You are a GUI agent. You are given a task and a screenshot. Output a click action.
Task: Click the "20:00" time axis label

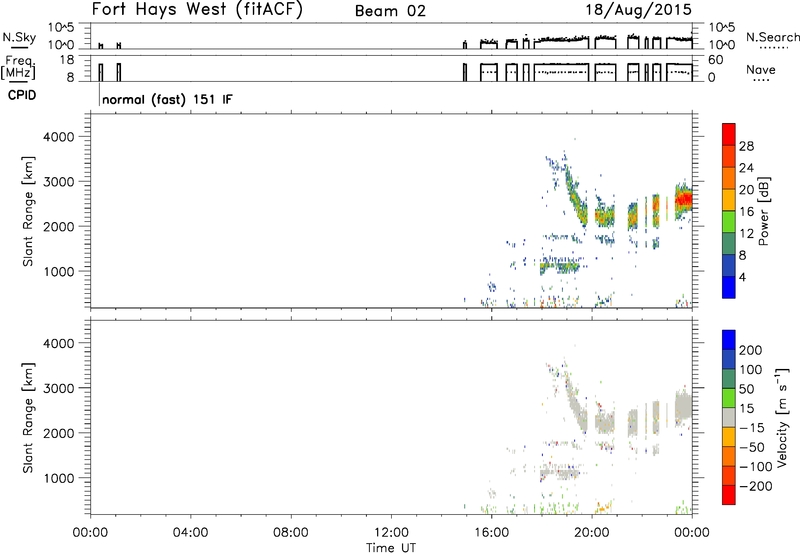point(592,533)
